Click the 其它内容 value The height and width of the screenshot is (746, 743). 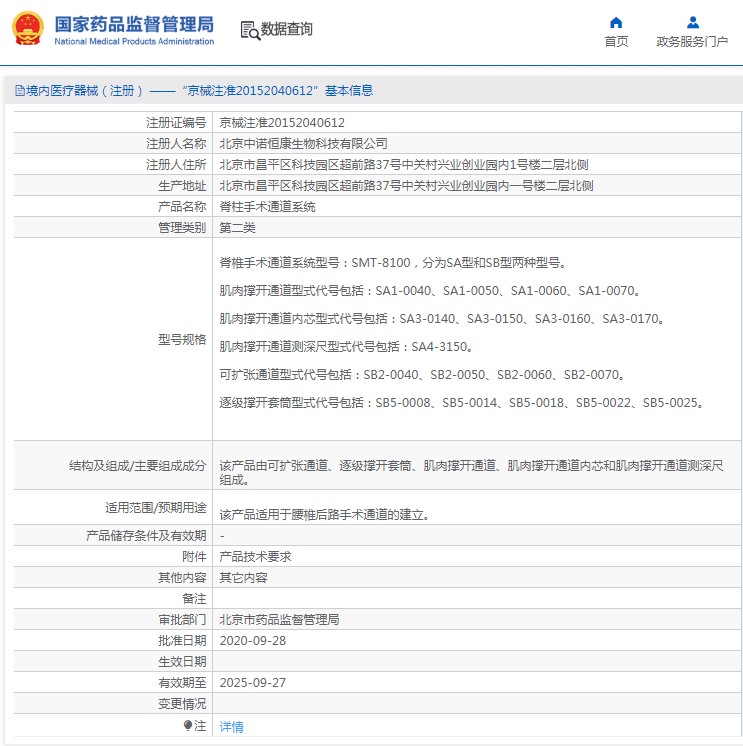pos(244,578)
